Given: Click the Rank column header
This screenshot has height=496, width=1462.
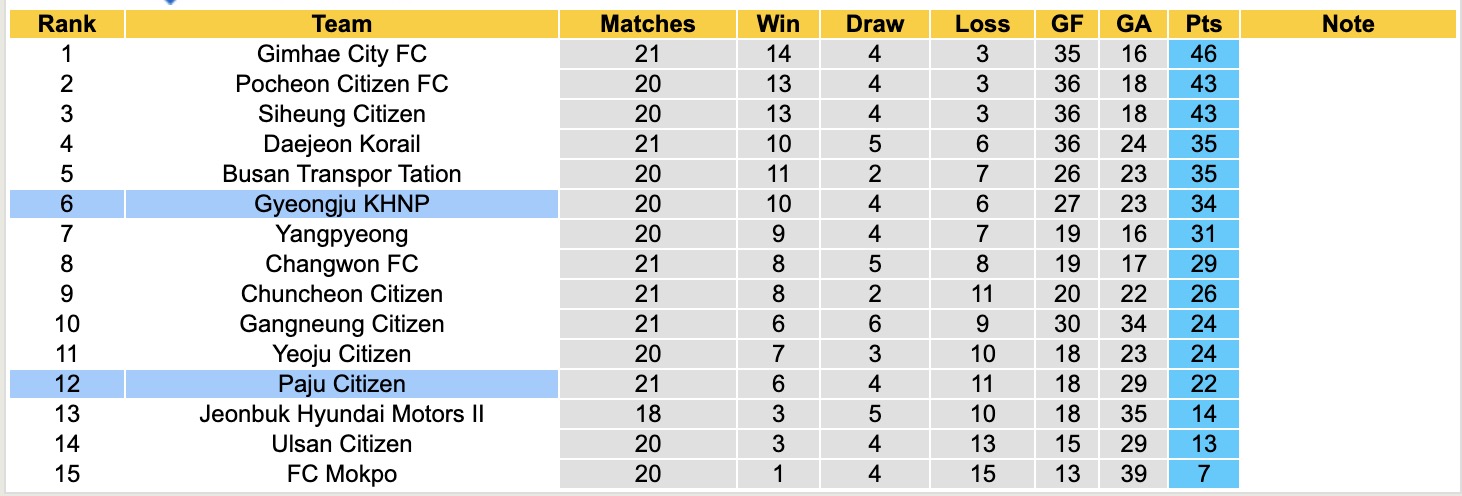Looking at the screenshot, I should [66, 24].
